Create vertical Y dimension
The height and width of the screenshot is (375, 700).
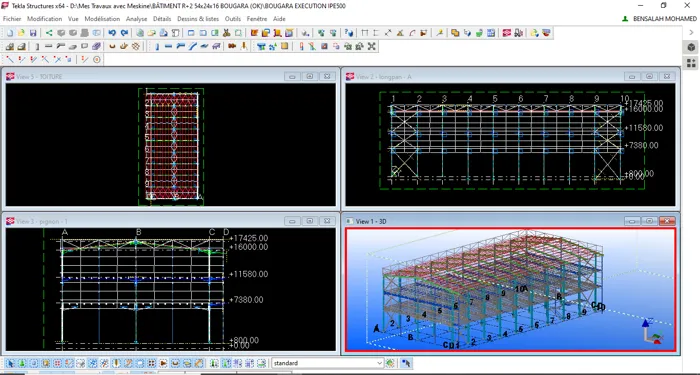click(376, 33)
